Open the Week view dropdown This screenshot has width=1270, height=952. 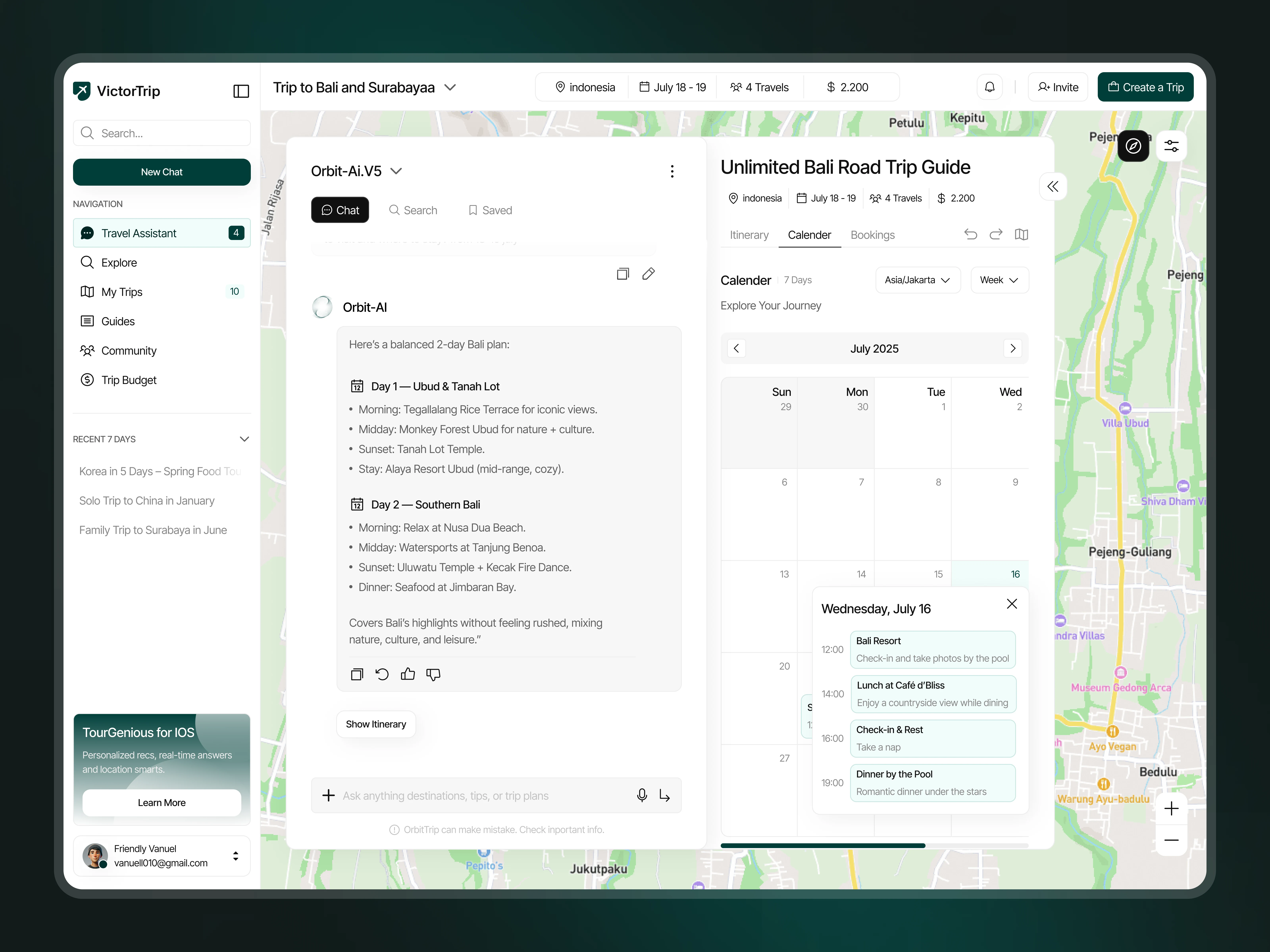tap(1000, 280)
